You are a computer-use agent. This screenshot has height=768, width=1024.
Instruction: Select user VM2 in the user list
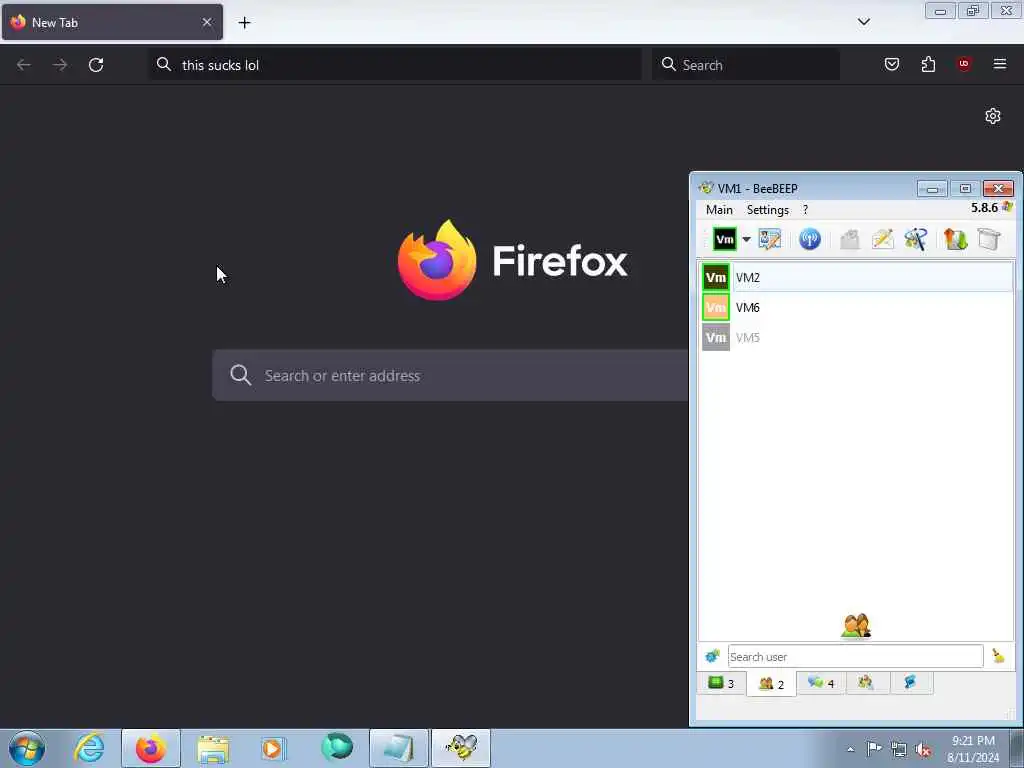coord(857,278)
